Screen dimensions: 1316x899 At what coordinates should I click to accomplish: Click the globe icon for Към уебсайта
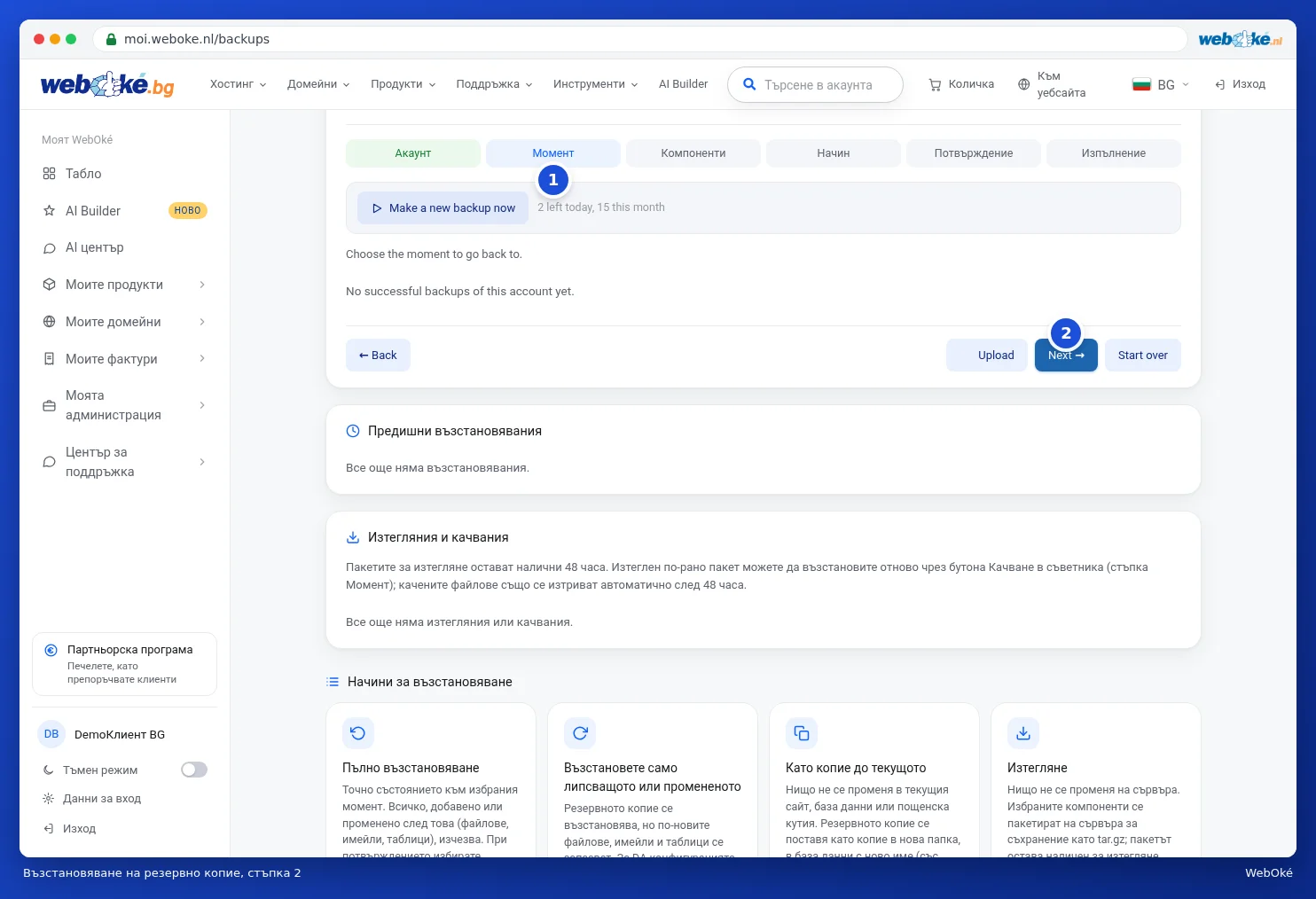click(x=1023, y=84)
